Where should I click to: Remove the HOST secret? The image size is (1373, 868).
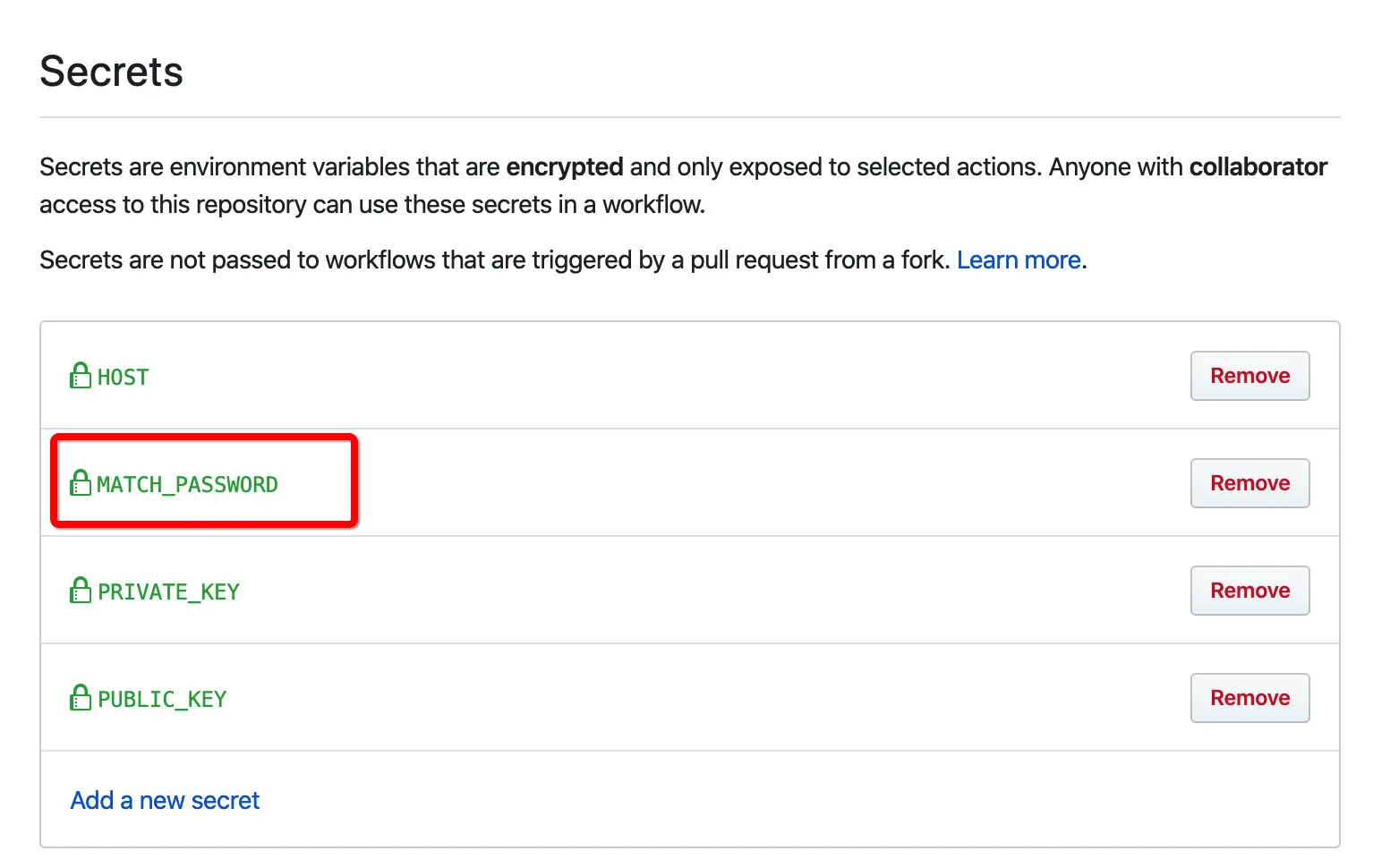[x=1249, y=376]
